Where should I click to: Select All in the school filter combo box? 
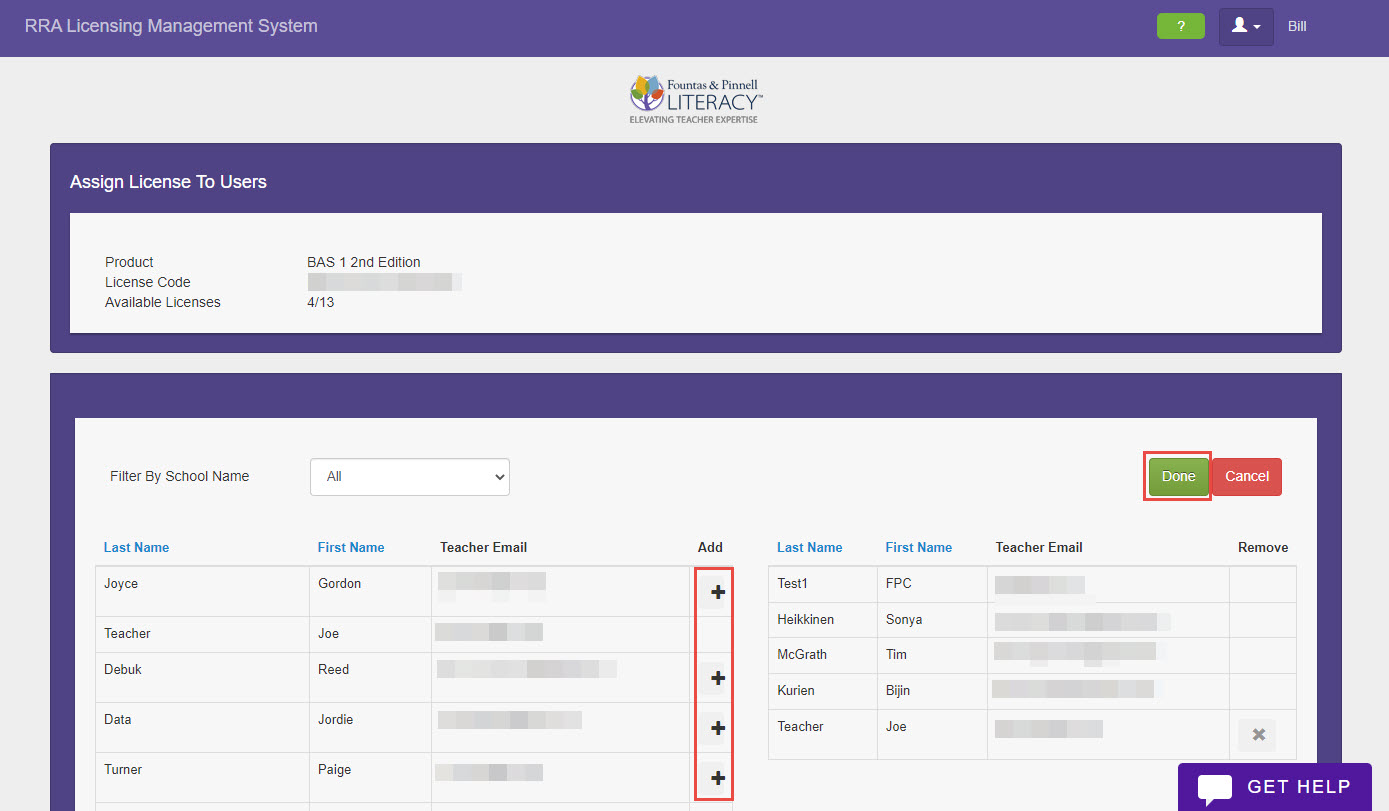point(410,477)
